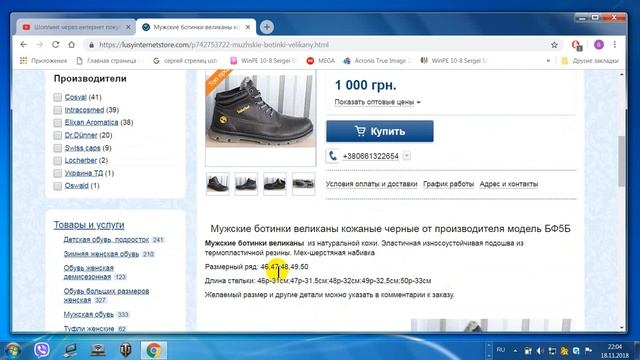
Task: Click the Купить buy button
Action: [x=380, y=131]
